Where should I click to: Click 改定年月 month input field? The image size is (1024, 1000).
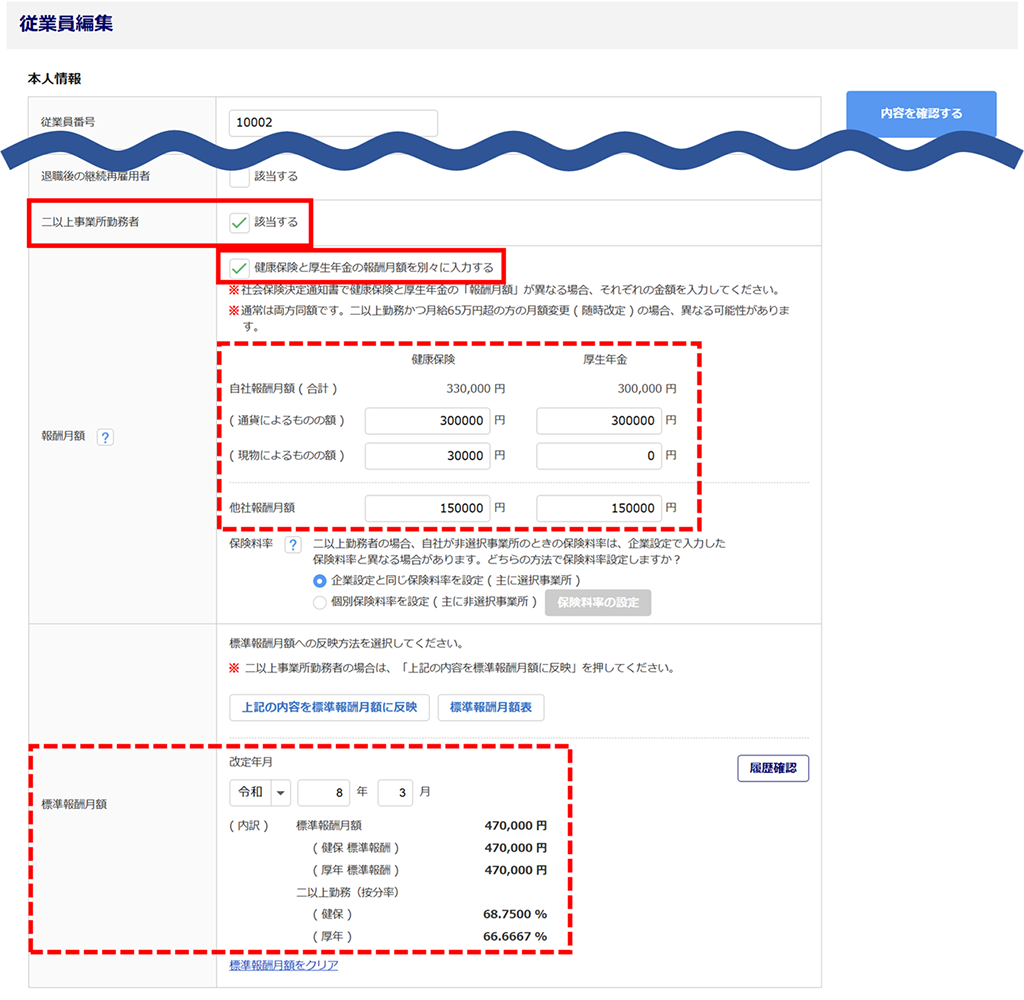395,792
